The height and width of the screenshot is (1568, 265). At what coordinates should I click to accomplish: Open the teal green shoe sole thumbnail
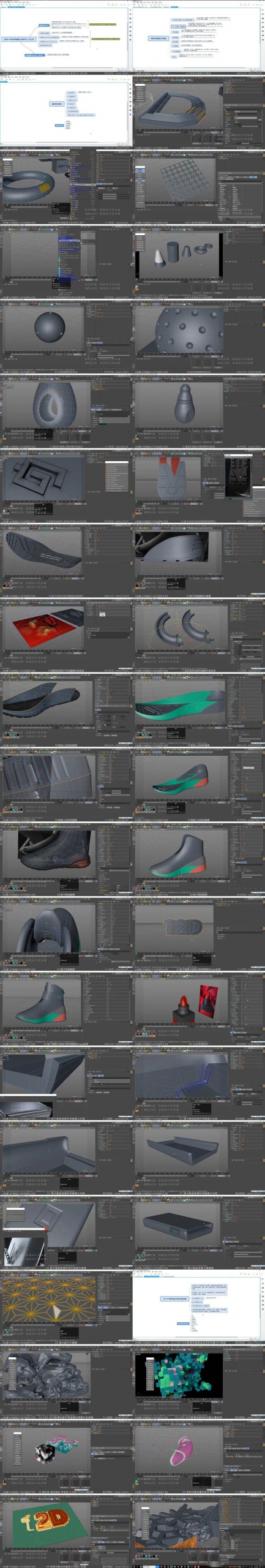pos(199,710)
